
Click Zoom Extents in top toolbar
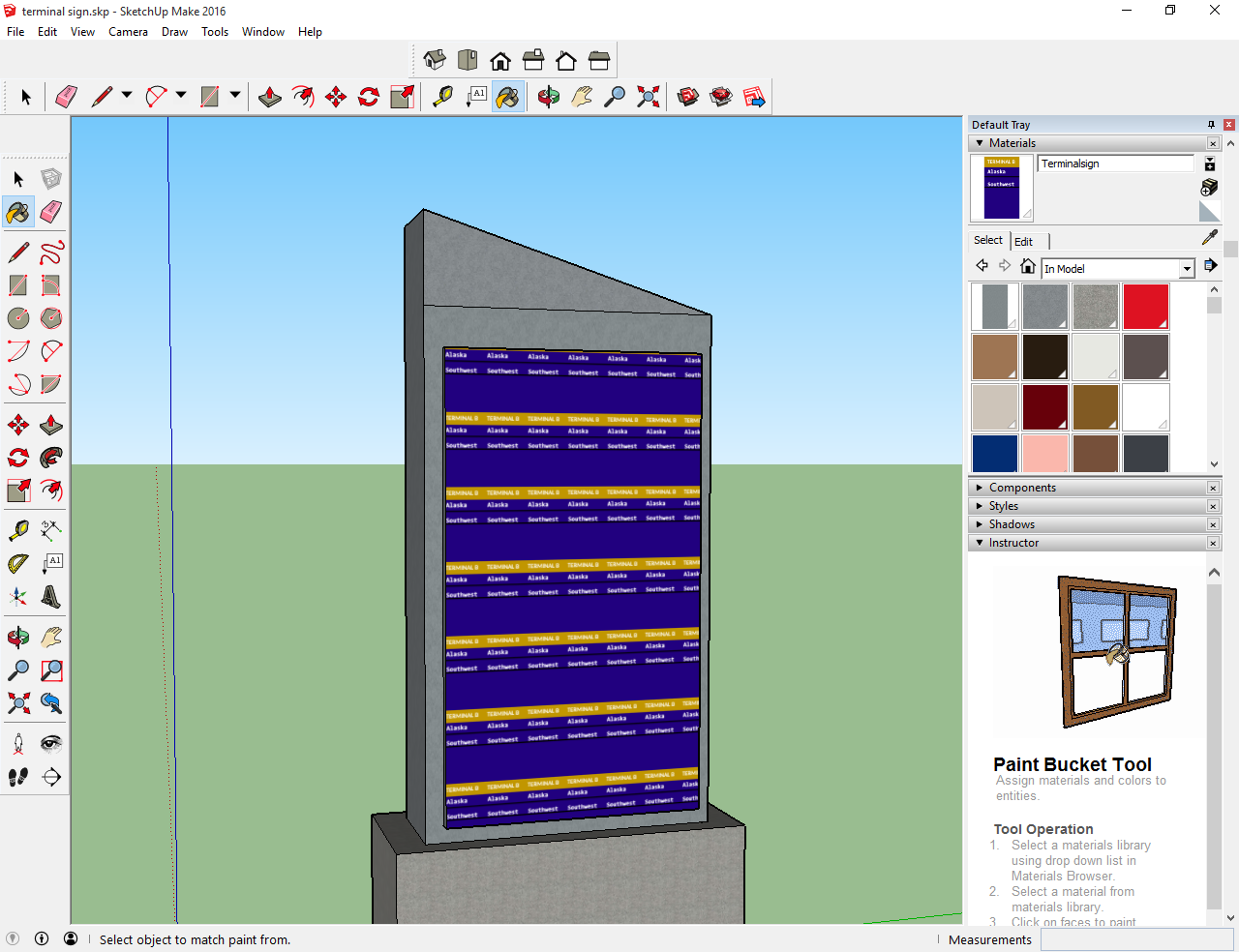coord(648,97)
